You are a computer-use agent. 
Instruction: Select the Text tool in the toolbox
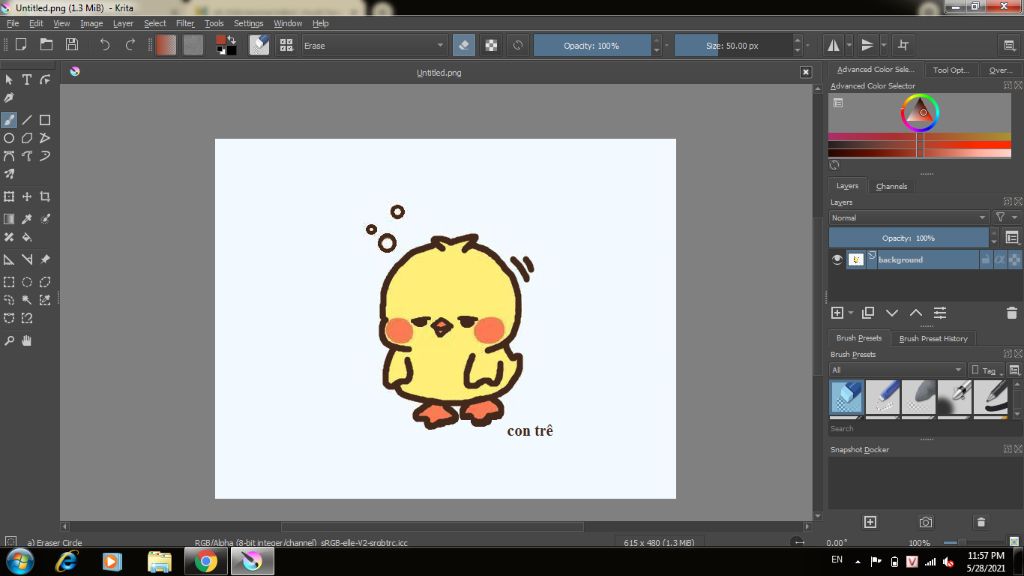[x=27, y=80]
